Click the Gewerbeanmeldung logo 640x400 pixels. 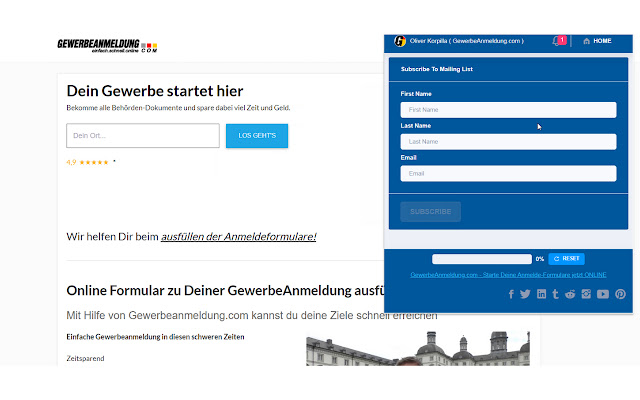click(x=107, y=46)
